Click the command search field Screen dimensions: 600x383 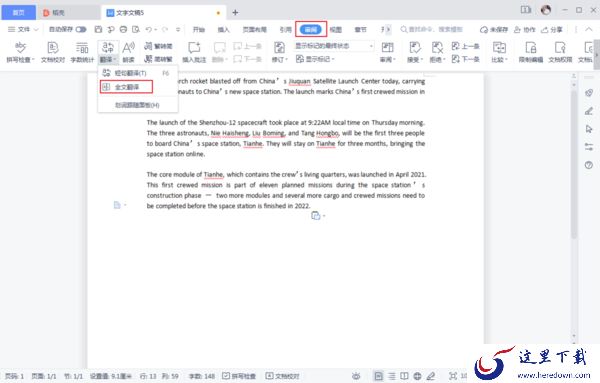432,29
